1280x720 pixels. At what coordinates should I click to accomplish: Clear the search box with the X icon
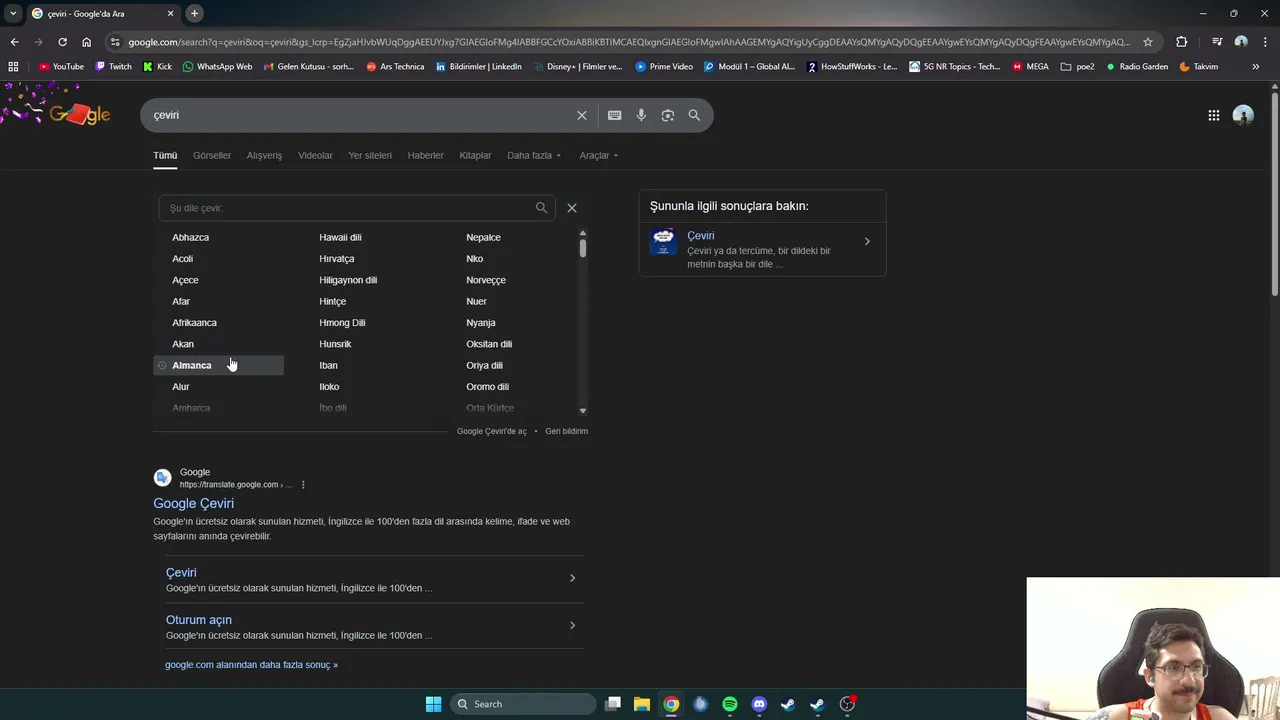(581, 115)
